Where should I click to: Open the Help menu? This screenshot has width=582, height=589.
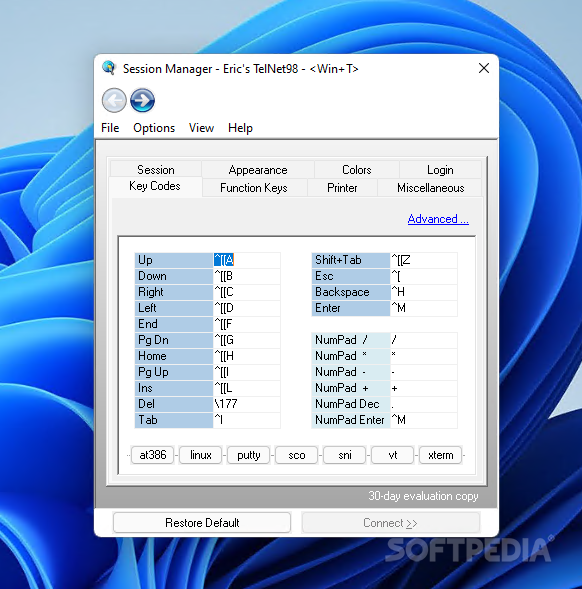[240, 128]
